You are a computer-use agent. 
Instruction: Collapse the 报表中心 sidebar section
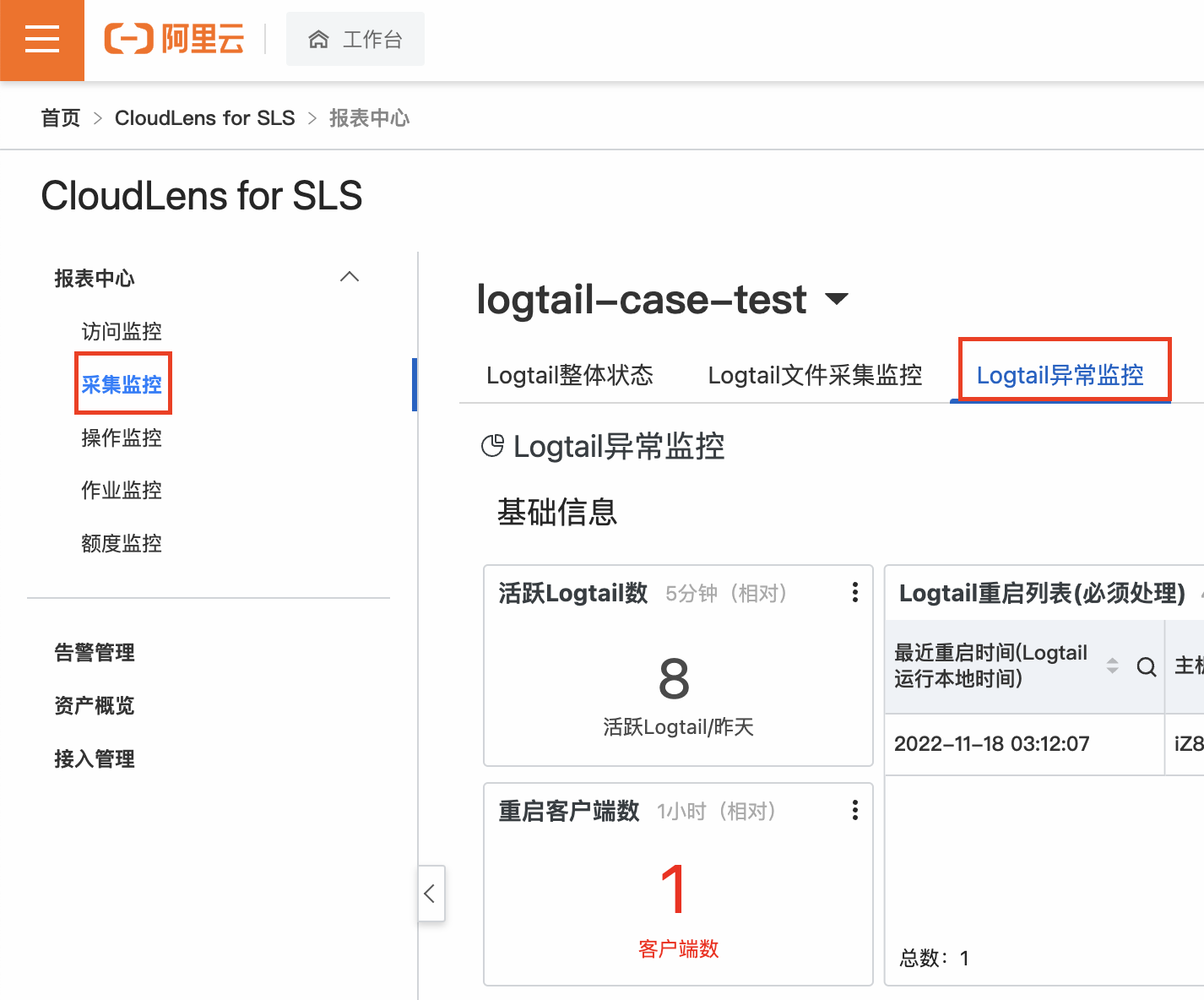tap(350, 277)
